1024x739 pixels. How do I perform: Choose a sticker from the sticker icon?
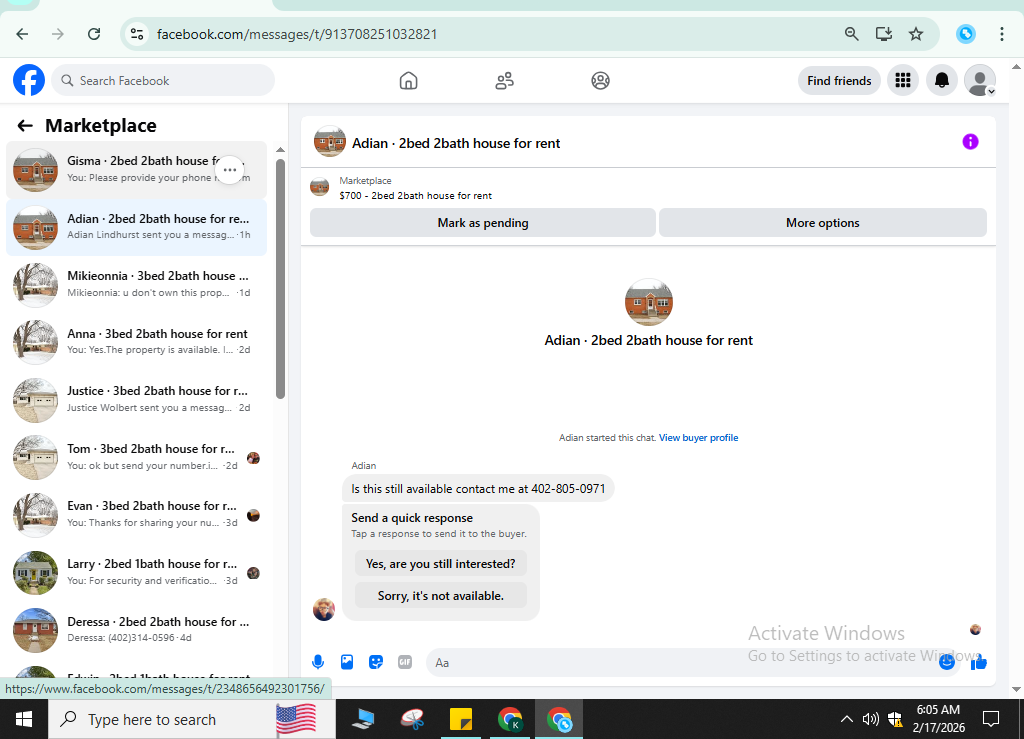click(x=376, y=662)
